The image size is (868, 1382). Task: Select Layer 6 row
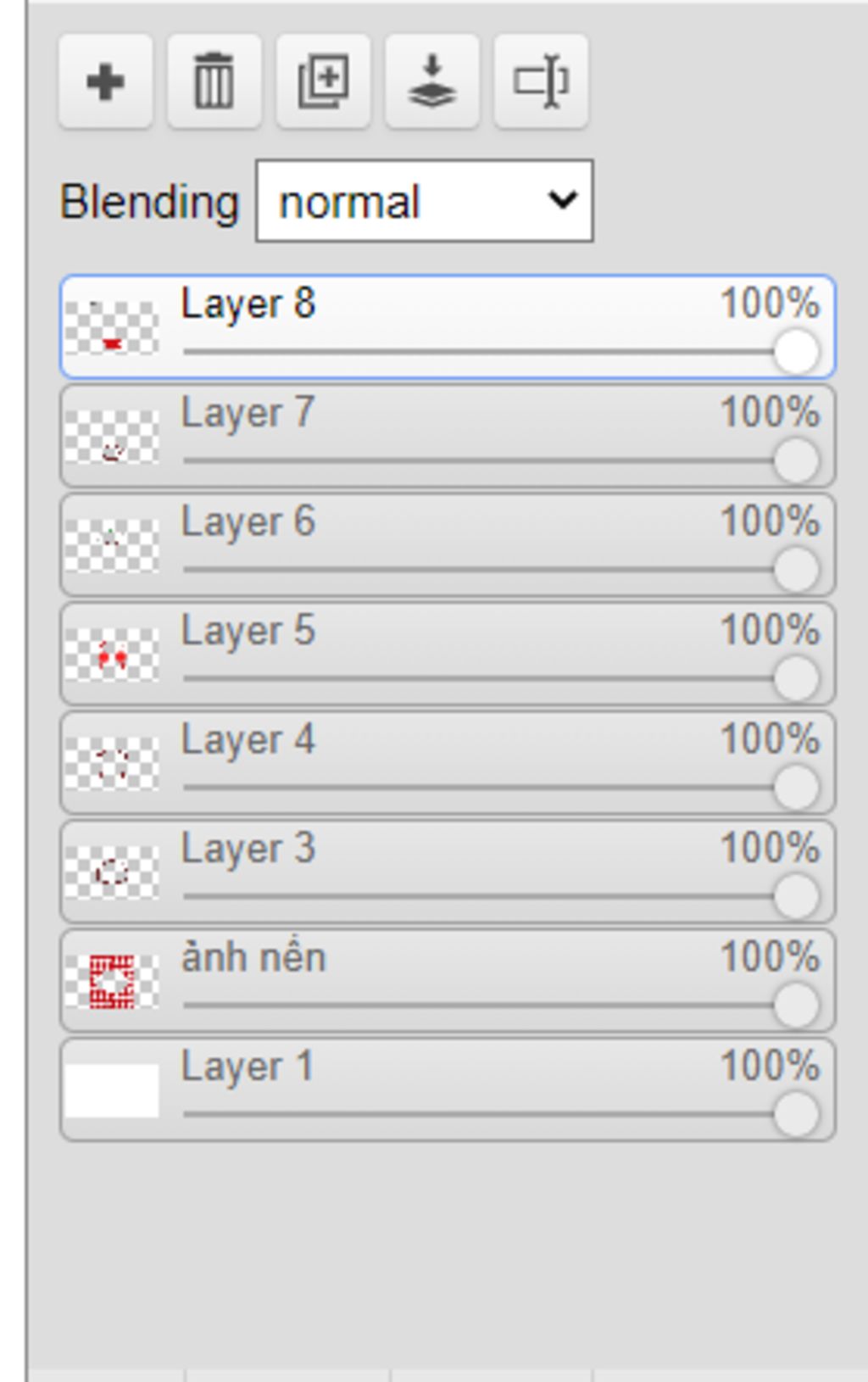[448, 544]
